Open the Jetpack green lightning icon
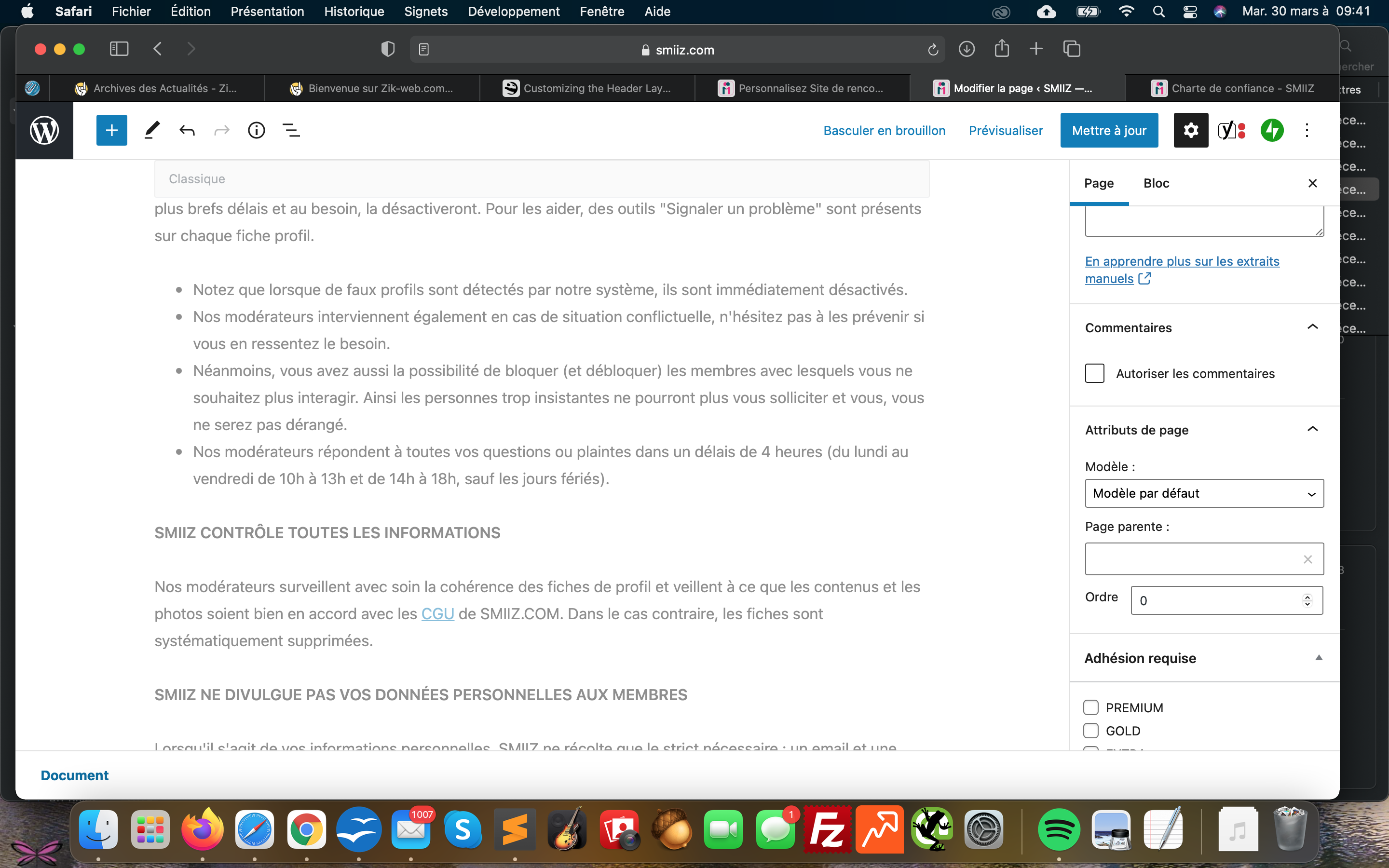Screen dimensions: 1389x868 (x=1272, y=130)
